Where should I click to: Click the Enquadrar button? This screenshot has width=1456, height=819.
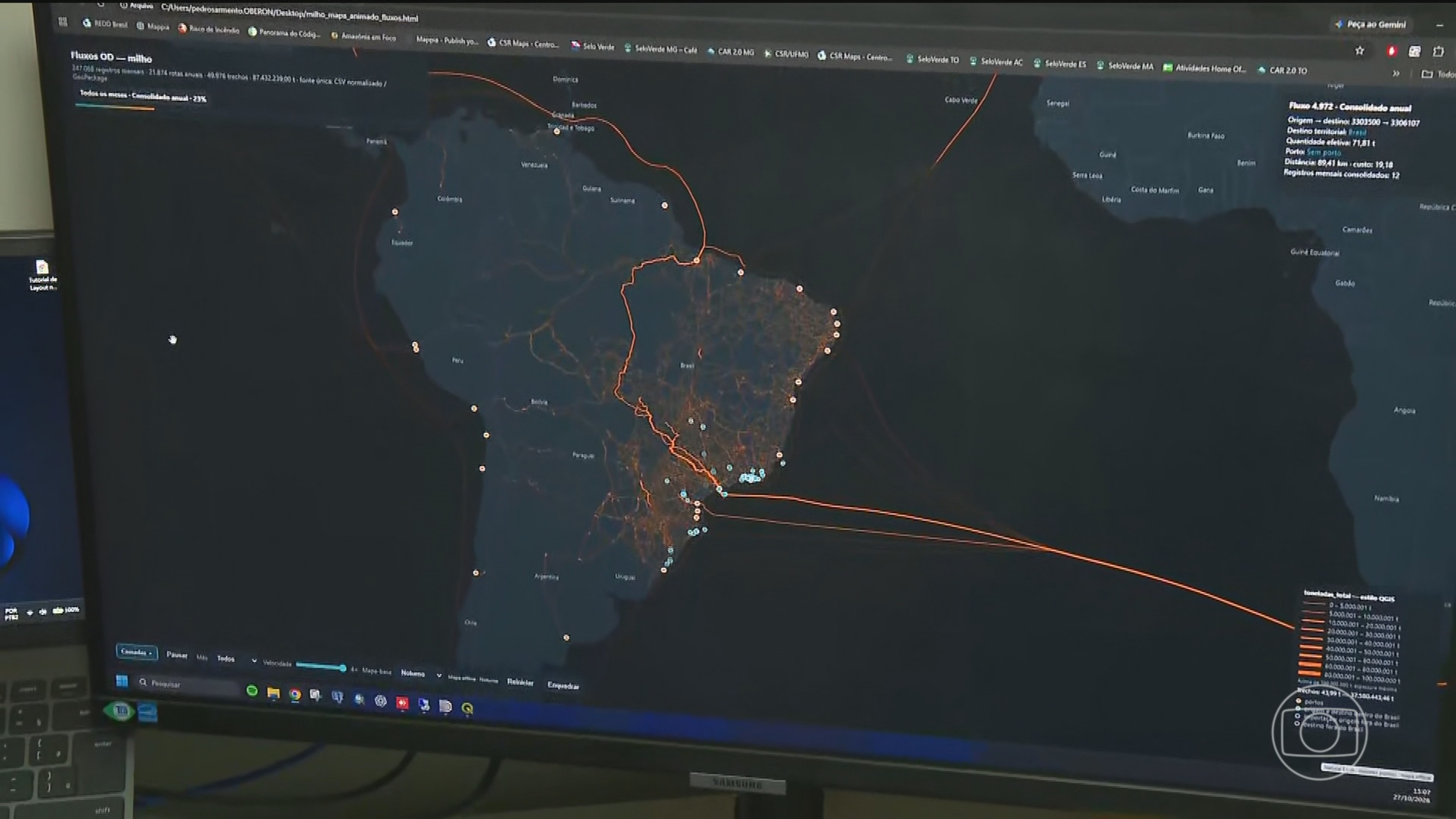[563, 685]
